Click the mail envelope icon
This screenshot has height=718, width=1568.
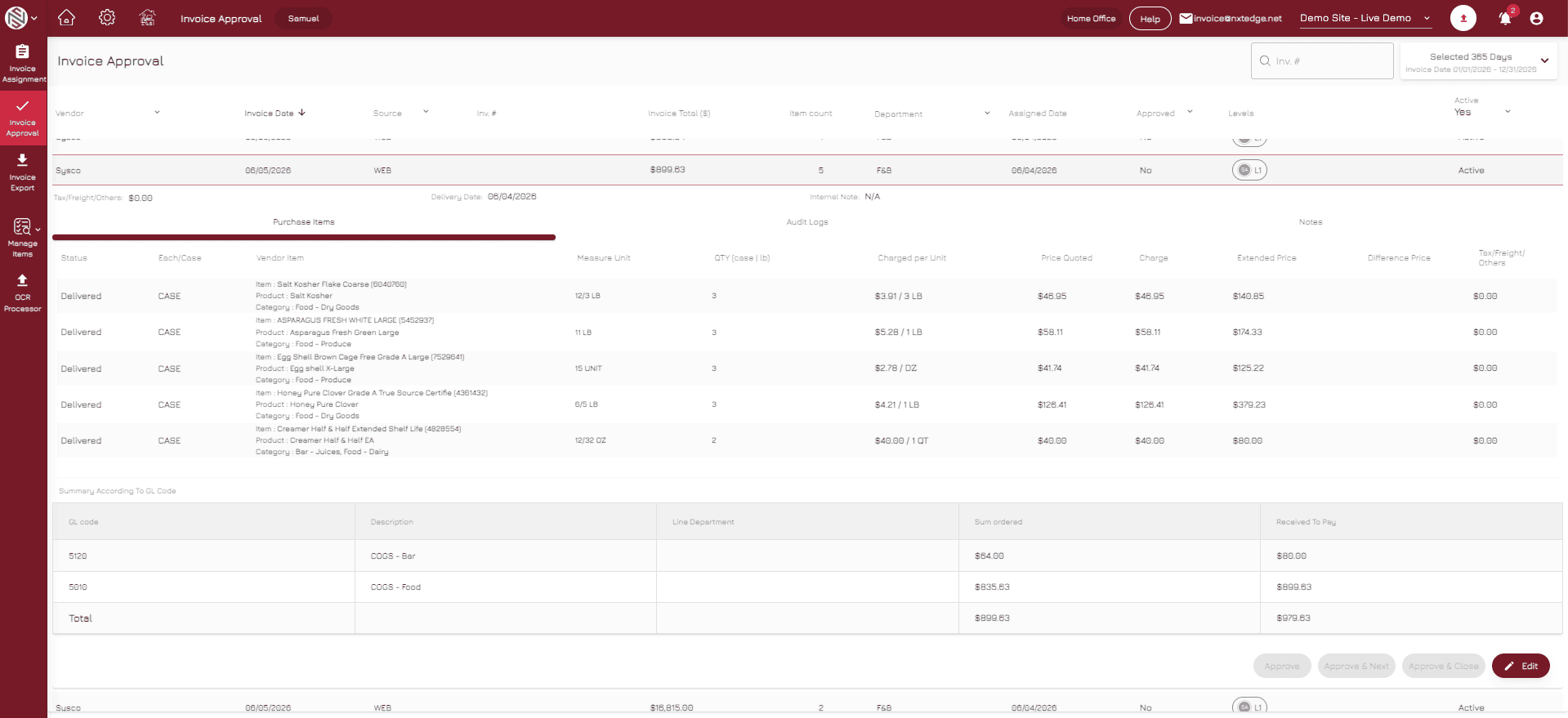tap(1186, 18)
